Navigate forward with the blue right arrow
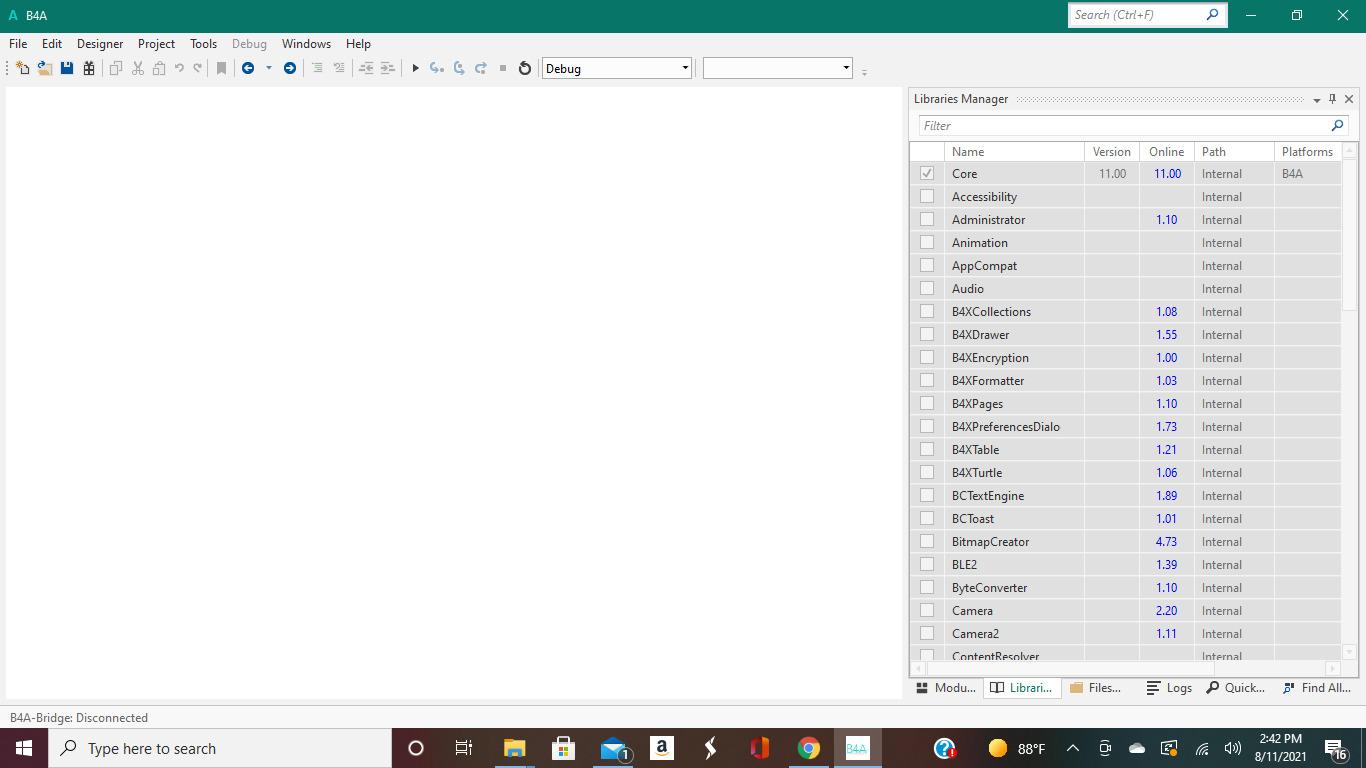Screen dimensions: 1366x768 click(290, 68)
